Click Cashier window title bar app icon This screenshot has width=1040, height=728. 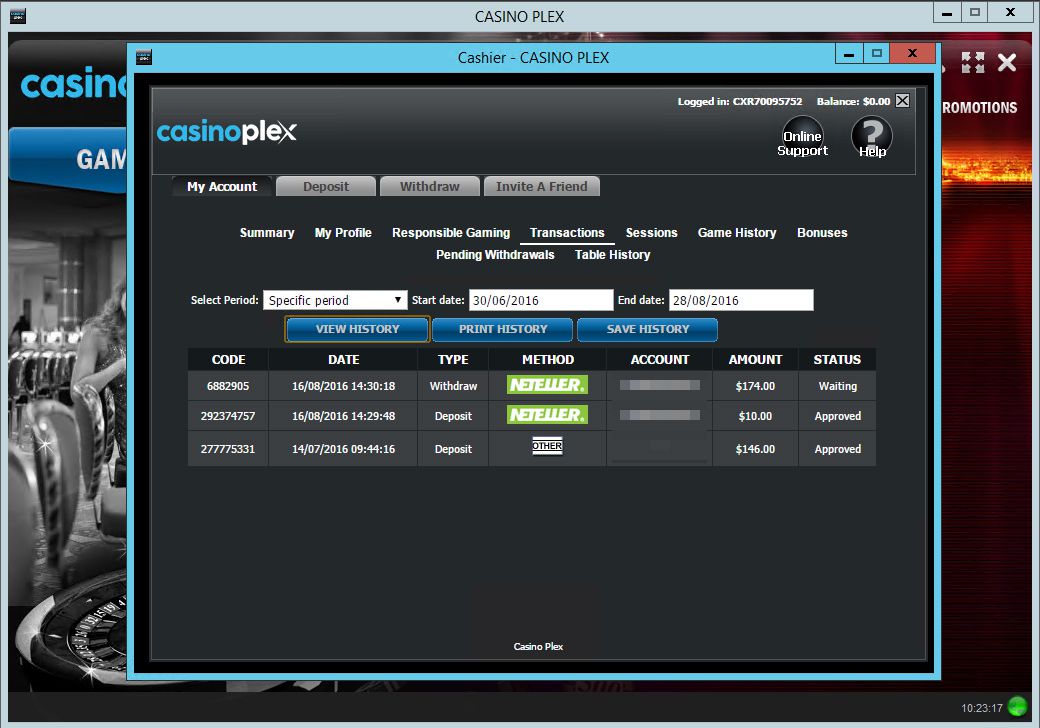click(x=143, y=58)
